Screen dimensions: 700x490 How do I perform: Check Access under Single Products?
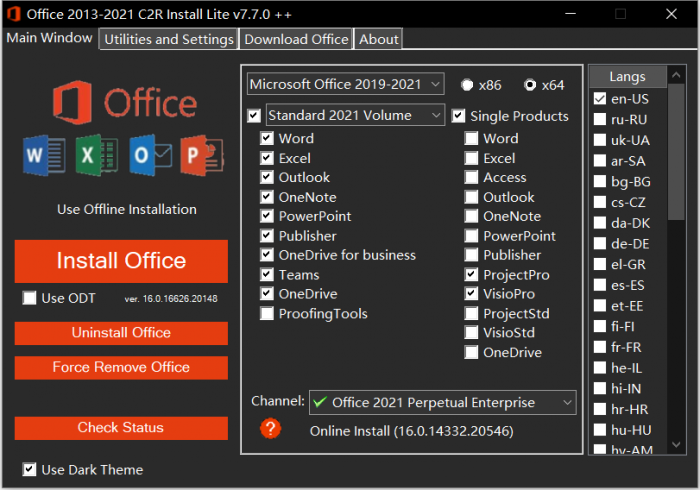click(471, 177)
